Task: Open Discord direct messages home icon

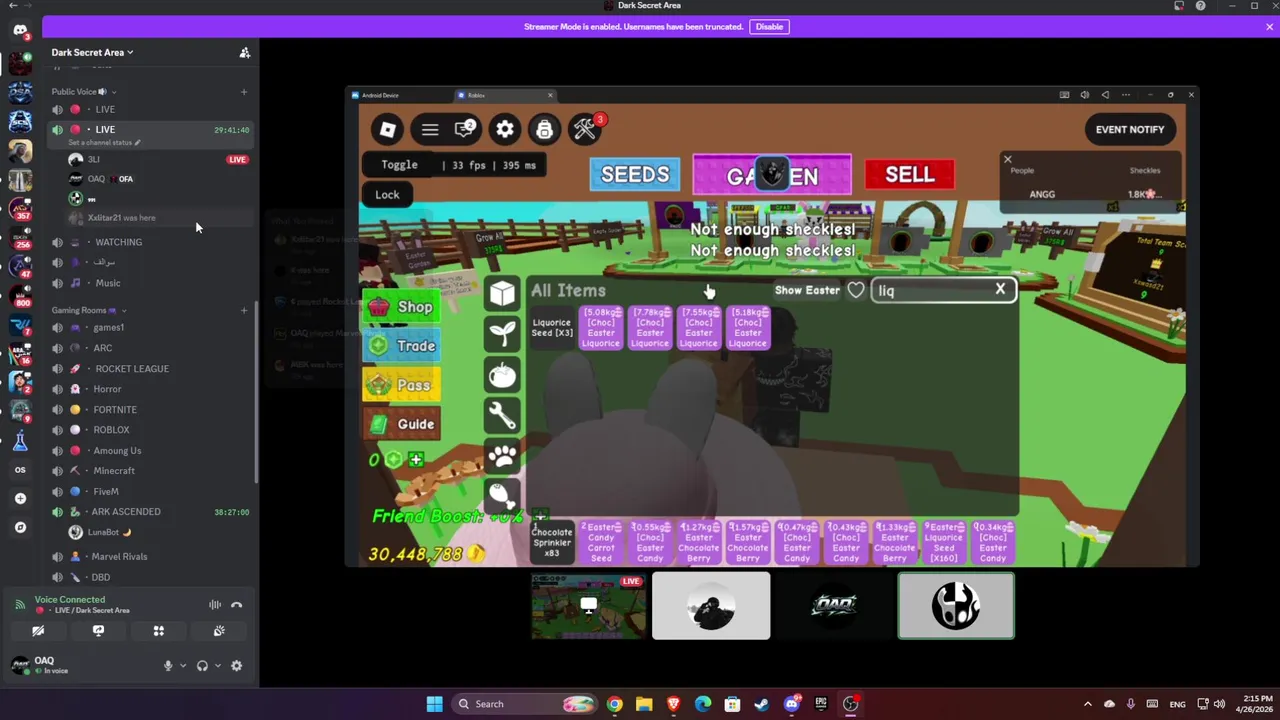Action: tap(20, 30)
